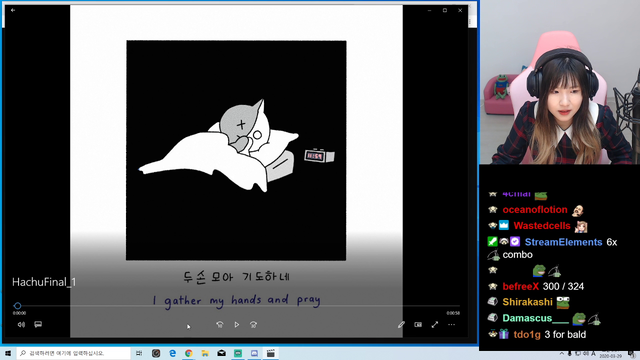
Task: Click the subtitle 'I gather my hands and pray'
Action: point(237,300)
